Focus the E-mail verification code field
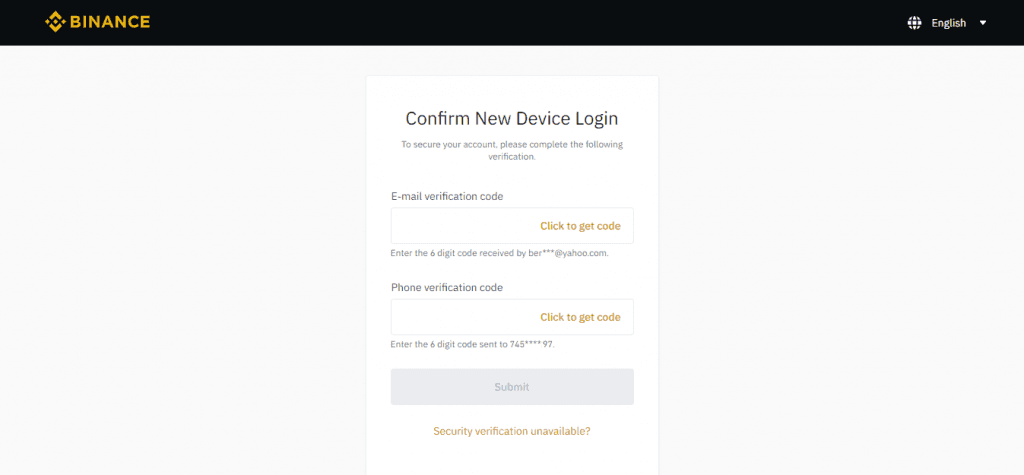Viewport: 1024px width, 475px height. 460,226
